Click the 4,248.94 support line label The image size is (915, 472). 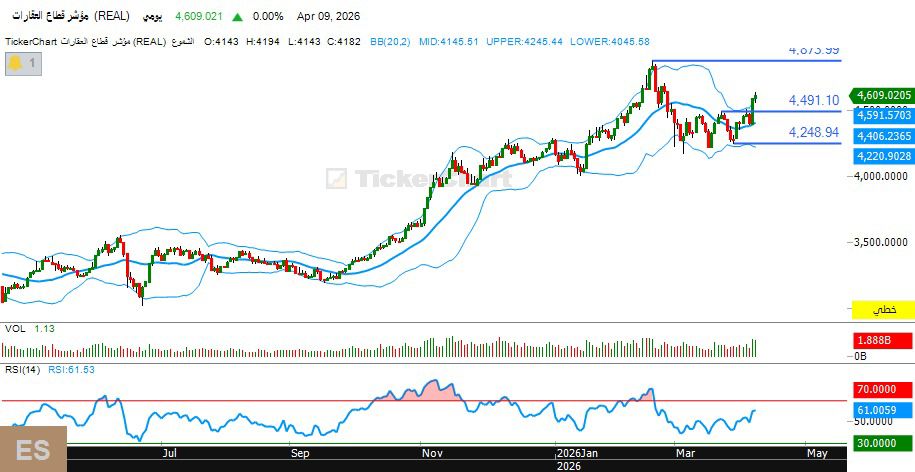click(x=813, y=132)
